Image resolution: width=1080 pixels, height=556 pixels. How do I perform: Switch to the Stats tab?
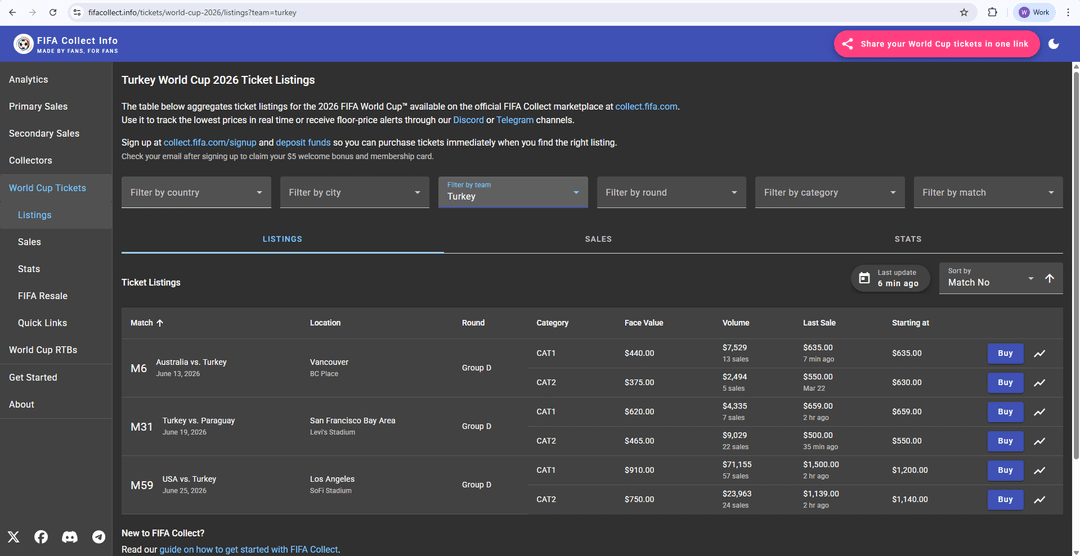point(908,239)
